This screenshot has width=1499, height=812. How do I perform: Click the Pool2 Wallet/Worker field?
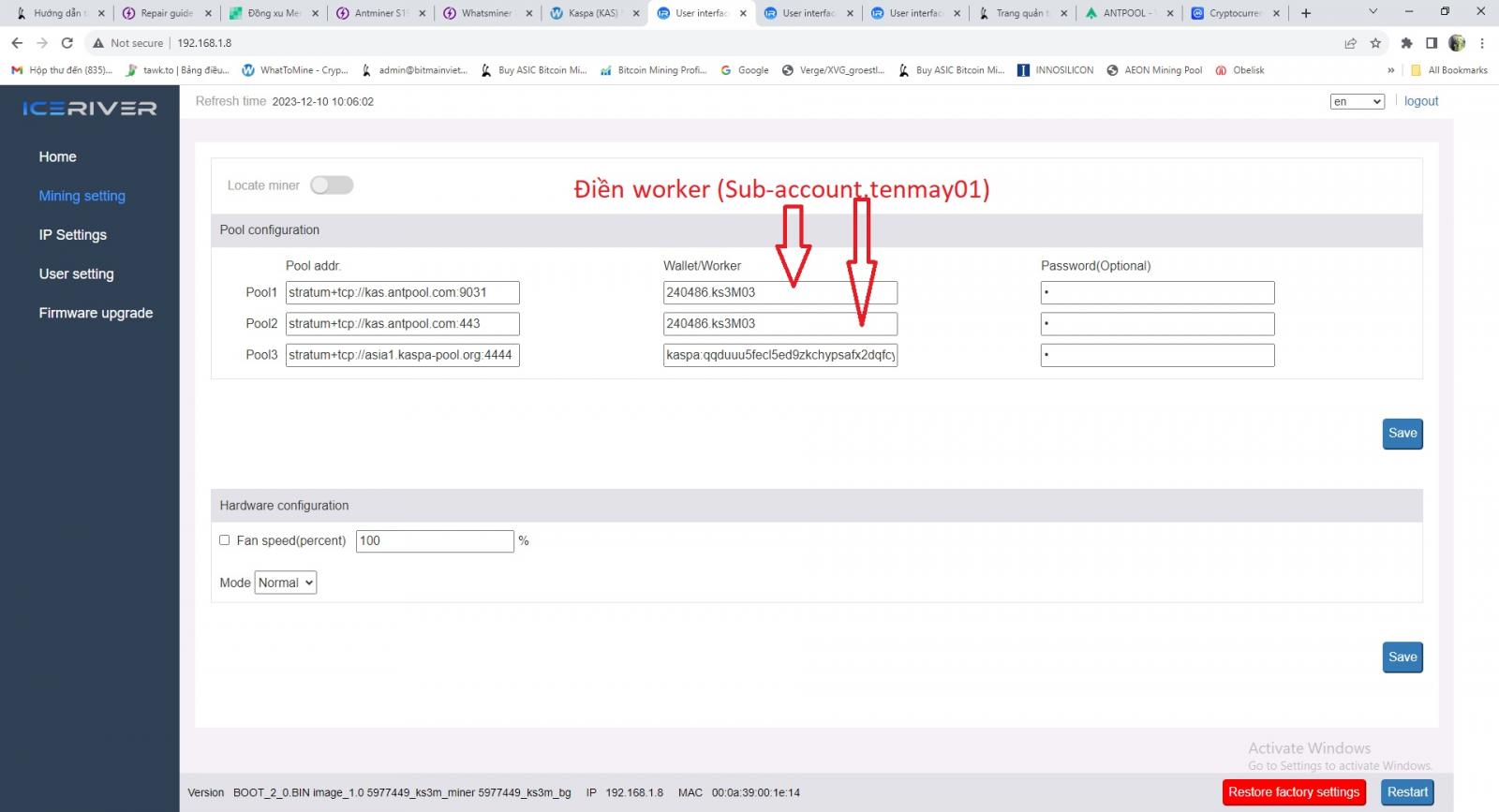(780, 324)
